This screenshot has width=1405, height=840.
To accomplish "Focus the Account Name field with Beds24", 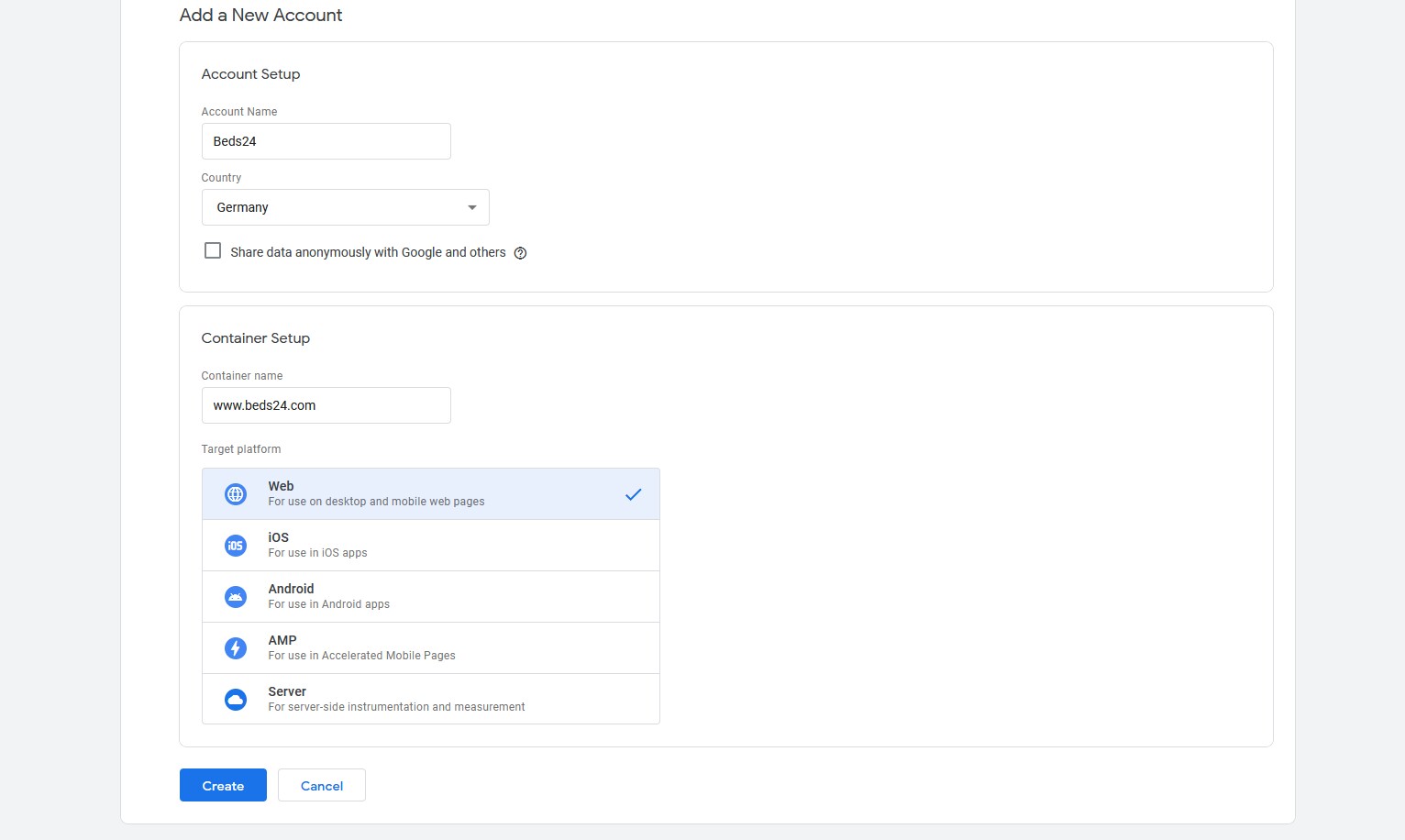I will (x=326, y=141).
